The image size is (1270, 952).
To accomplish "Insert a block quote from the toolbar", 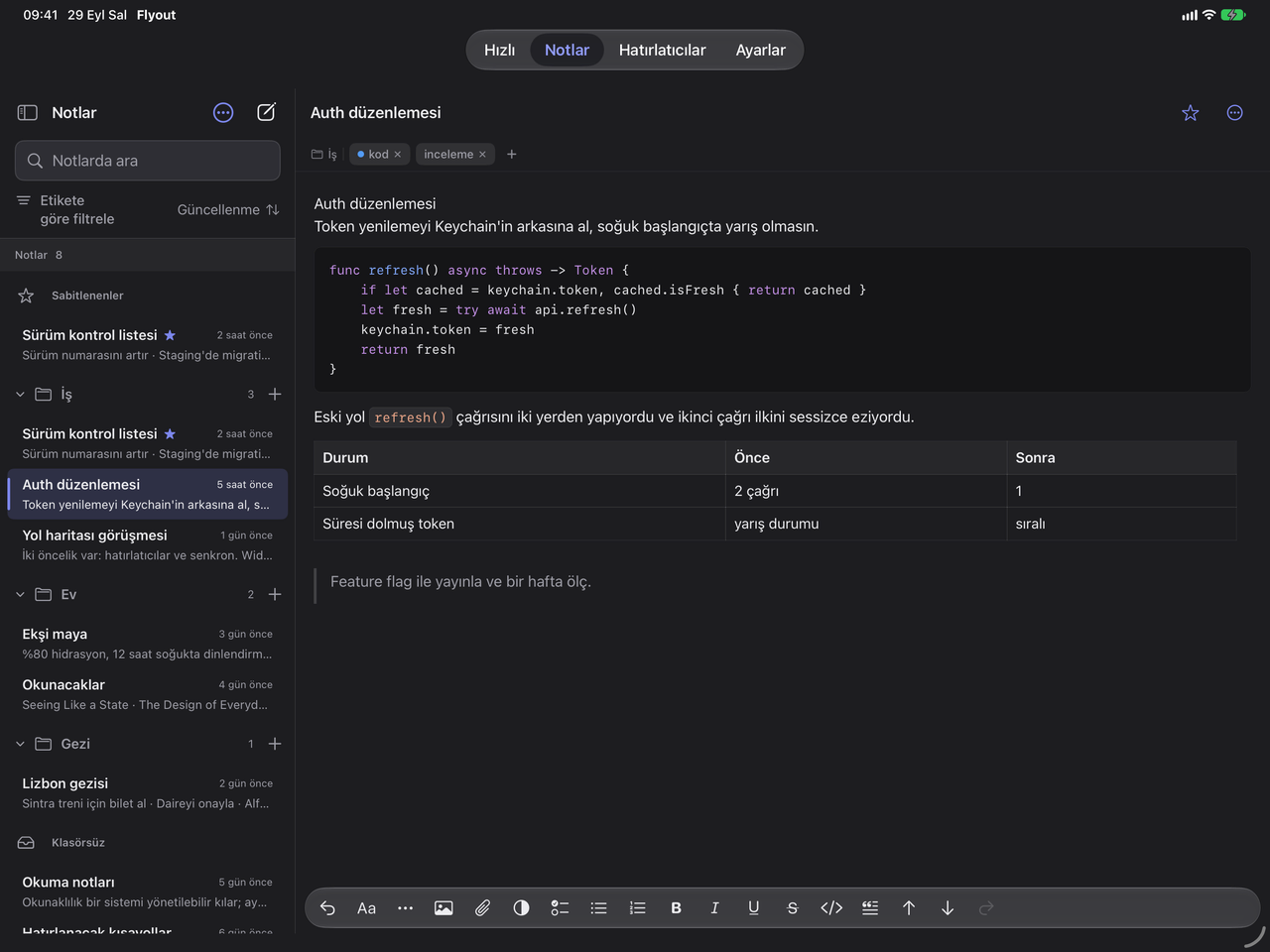I will [x=870, y=908].
